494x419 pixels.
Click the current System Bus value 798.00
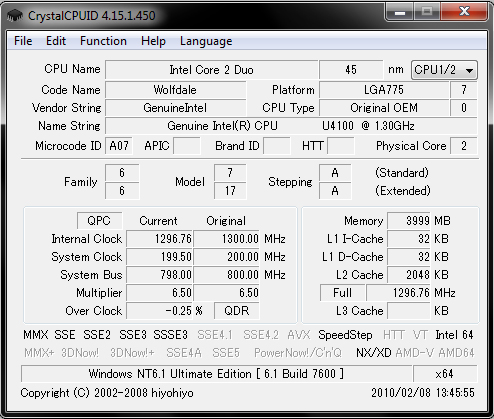coord(160,275)
